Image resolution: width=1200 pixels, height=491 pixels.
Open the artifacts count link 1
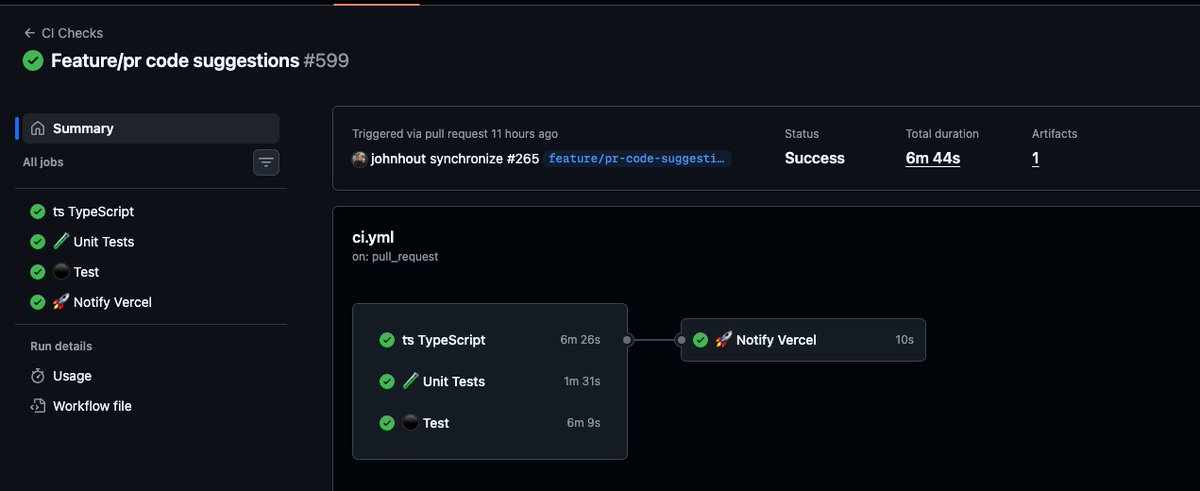coord(1035,158)
